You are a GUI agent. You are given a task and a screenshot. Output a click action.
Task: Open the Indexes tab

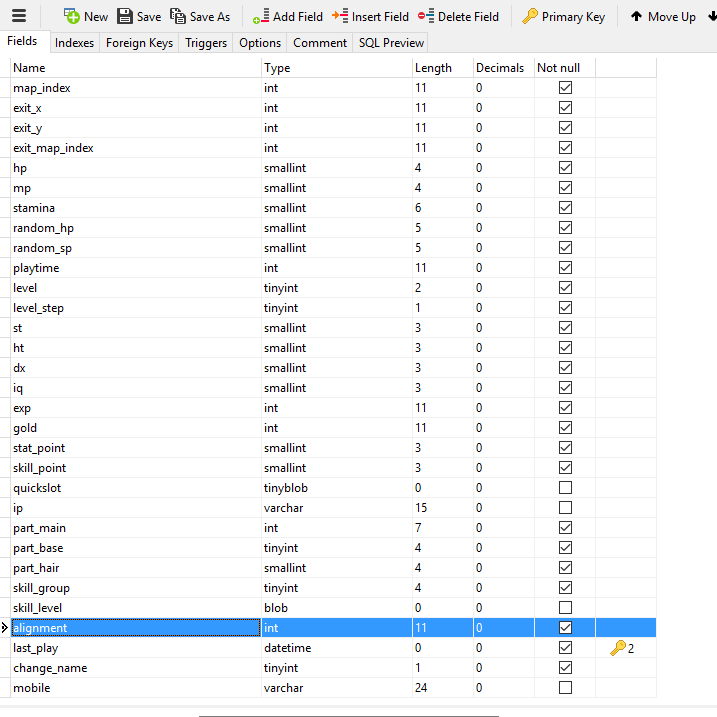(x=74, y=43)
